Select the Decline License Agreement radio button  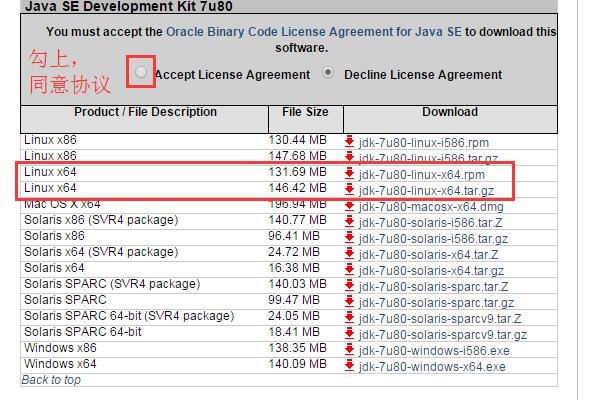[x=328, y=72]
